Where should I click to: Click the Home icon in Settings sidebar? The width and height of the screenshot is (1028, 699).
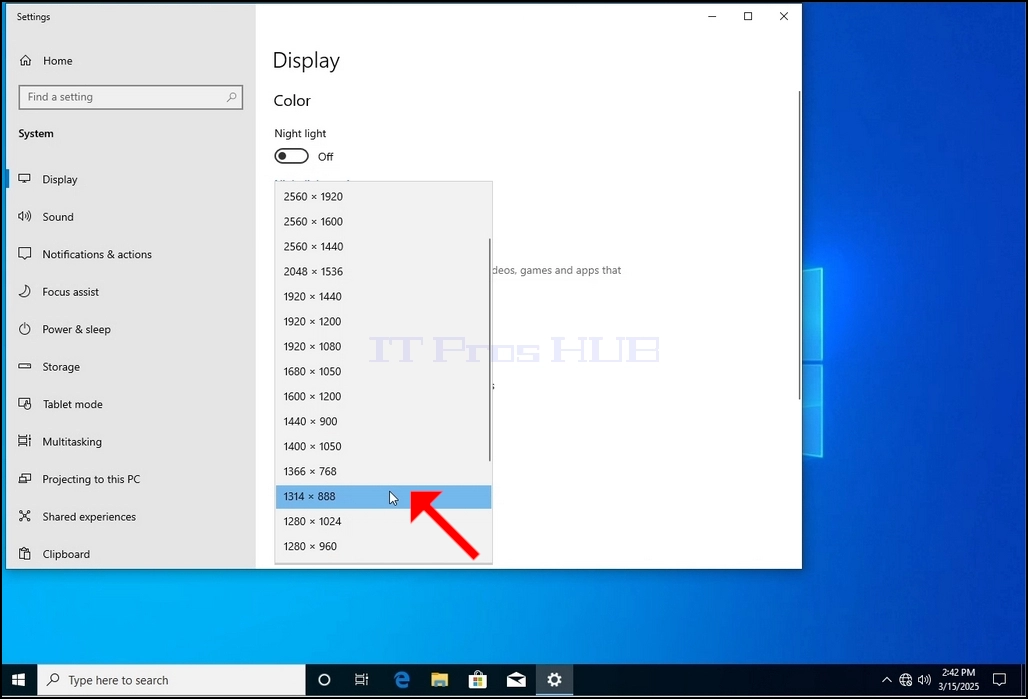coord(26,60)
